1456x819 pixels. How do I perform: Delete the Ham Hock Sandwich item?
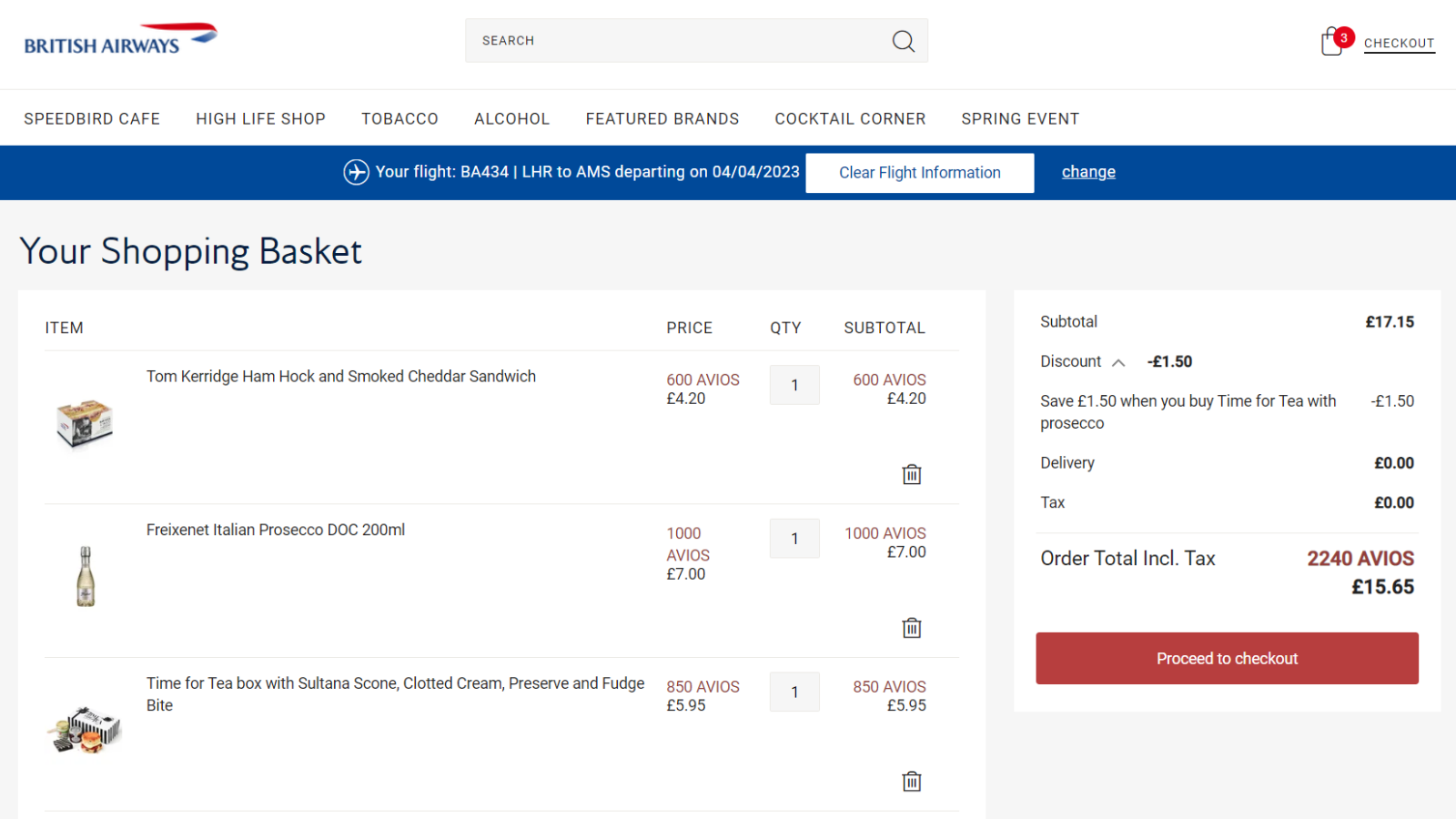pyautogui.click(x=912, y=474)
